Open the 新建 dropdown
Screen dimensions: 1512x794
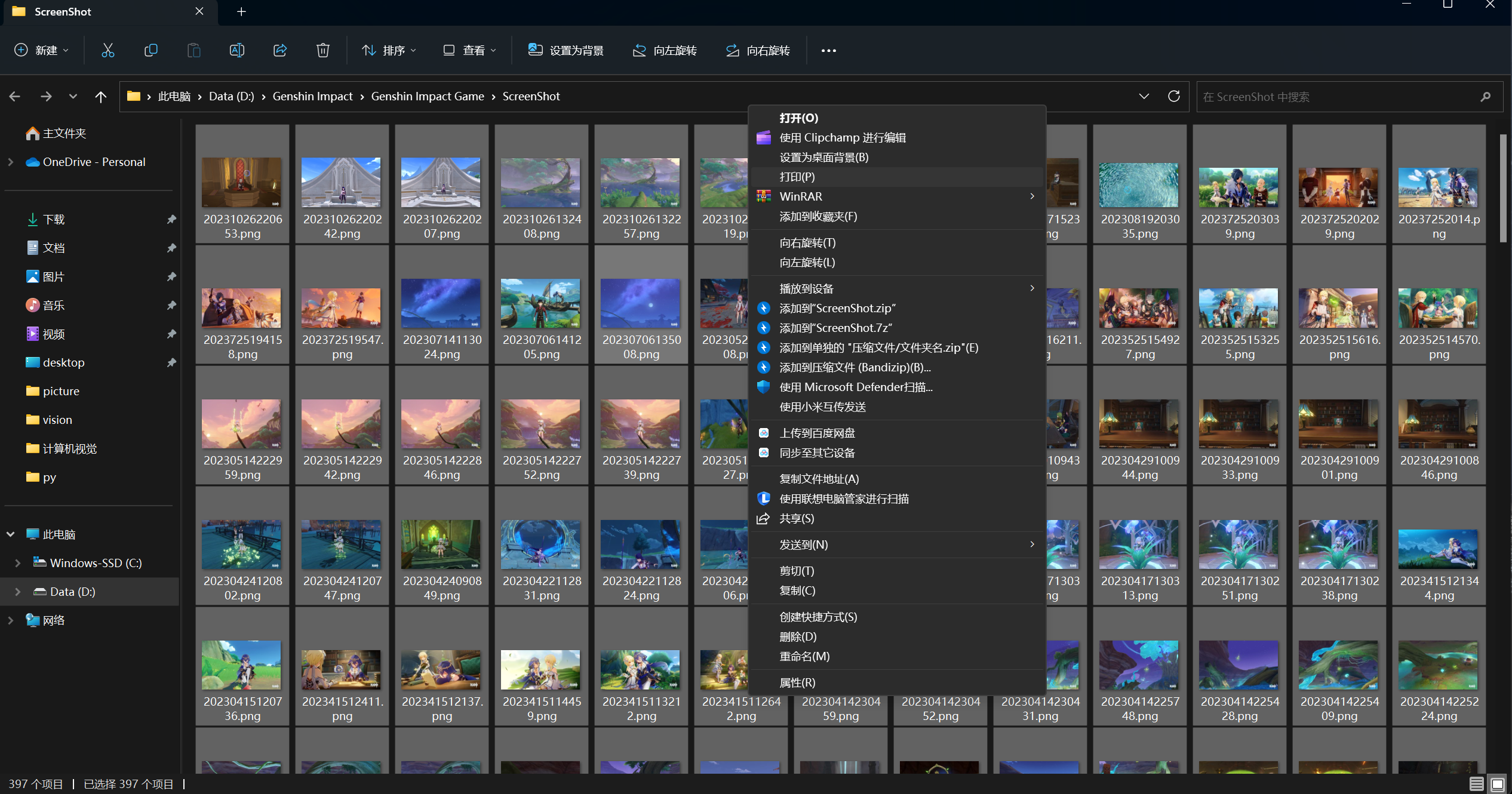pos(41,51)
